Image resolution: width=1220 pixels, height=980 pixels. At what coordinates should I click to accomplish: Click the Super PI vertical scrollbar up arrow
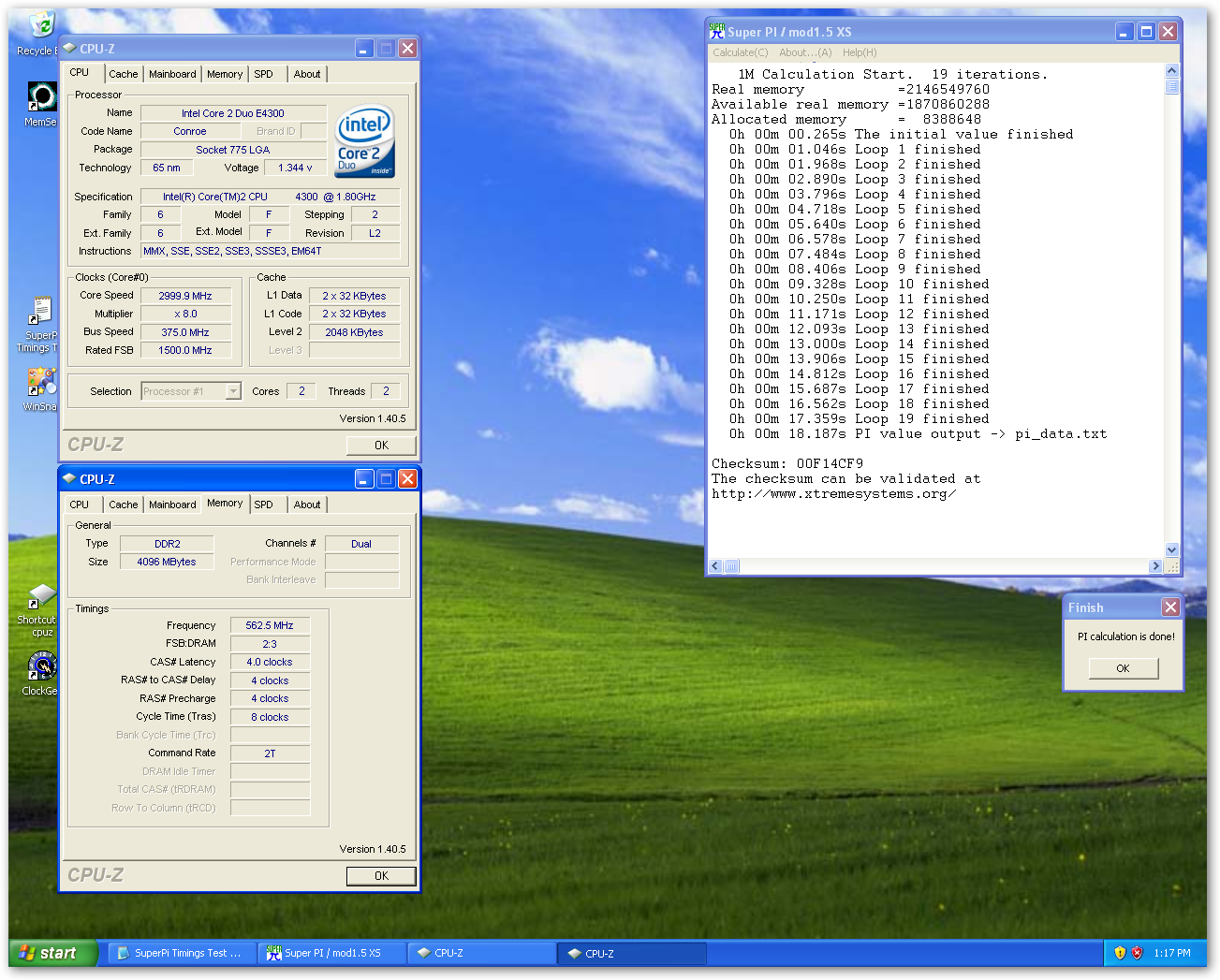coord(1171,71)
